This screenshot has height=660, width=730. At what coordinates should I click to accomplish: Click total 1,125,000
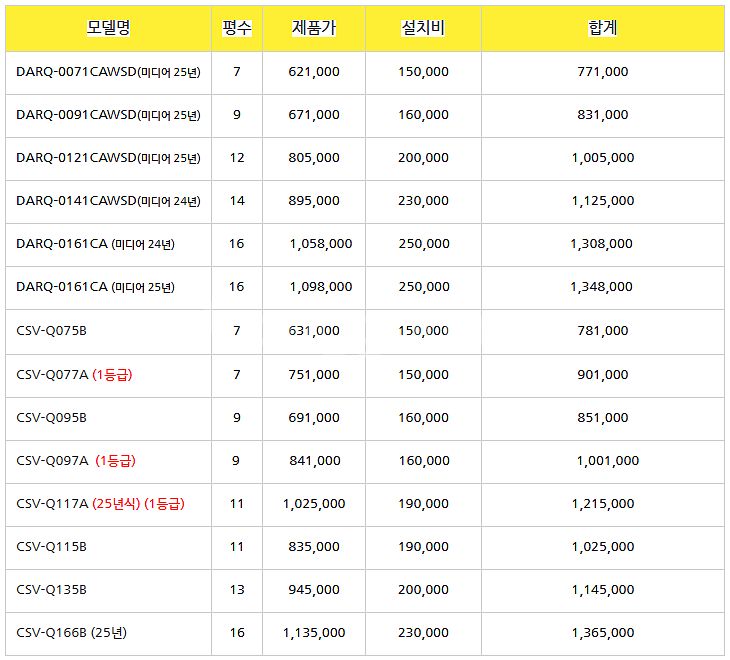tap(602, 201)
